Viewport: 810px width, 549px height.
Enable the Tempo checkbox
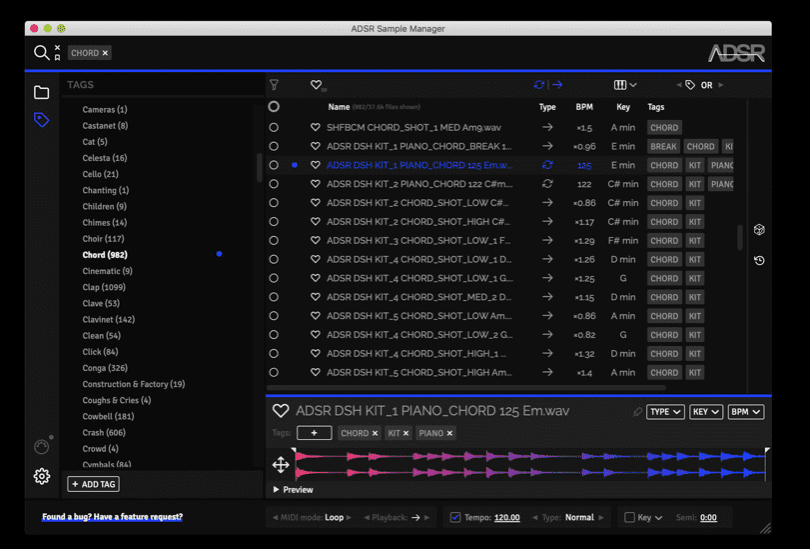pyautogui.click(x=455, y=518)
